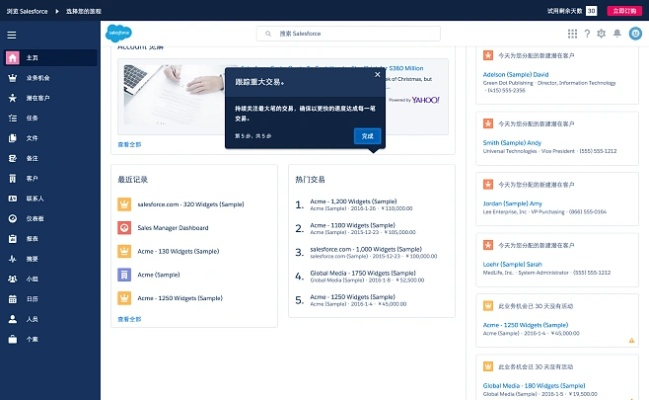Select 业务机会 in the sidebar

pyautogui.click(x=38, y=78)
